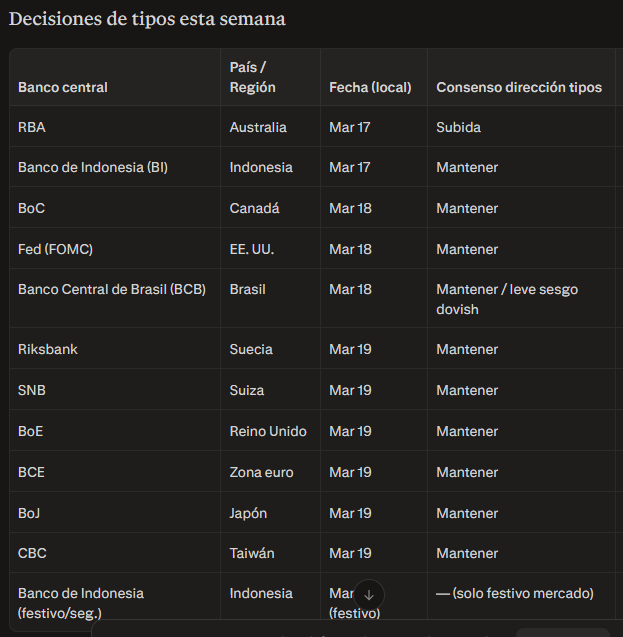The image size is (623, 637).
Task: Click the 'País / Región' column header
Action: point(252,77)
